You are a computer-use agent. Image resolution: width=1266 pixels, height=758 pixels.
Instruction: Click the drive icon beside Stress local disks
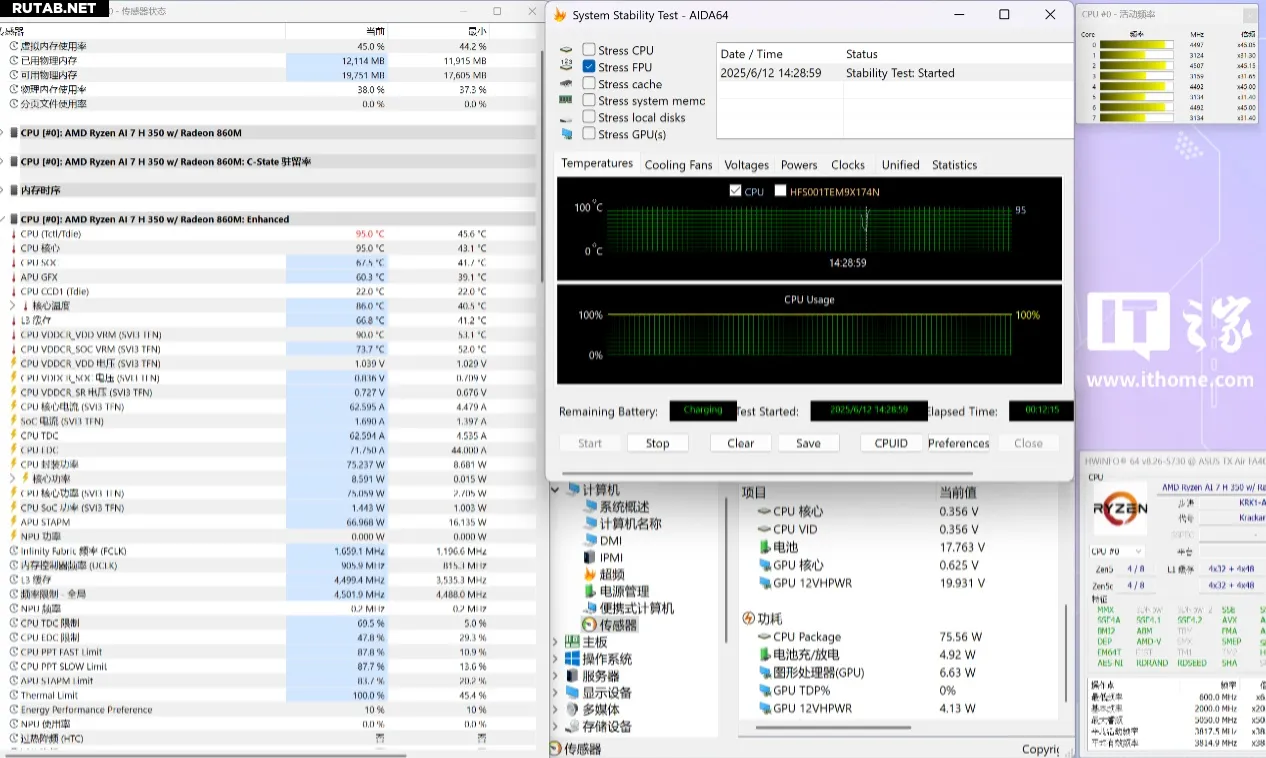coord(566,118)
